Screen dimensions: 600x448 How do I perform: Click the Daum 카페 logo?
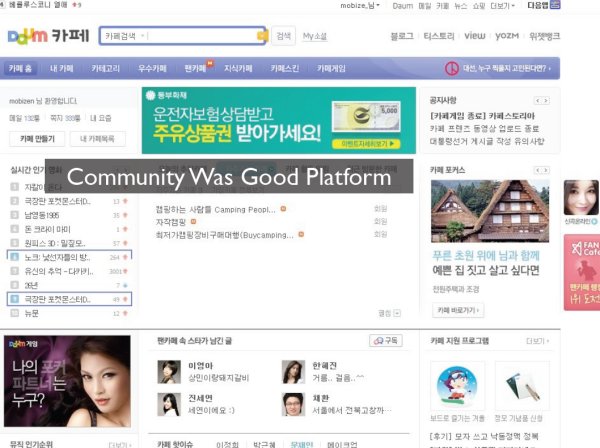coord(48,36)
